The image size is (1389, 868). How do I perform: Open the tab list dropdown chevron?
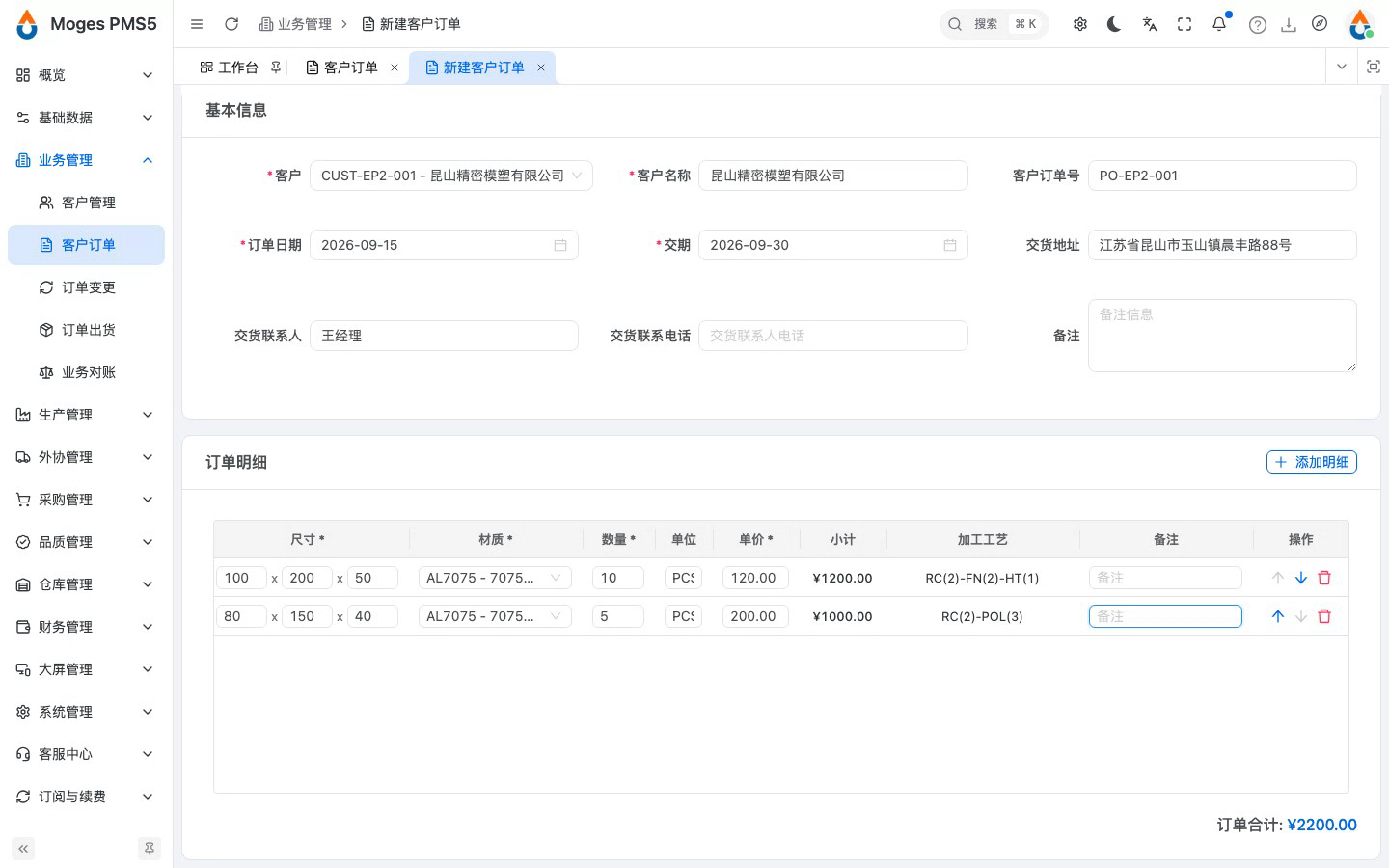point(1342,67)
